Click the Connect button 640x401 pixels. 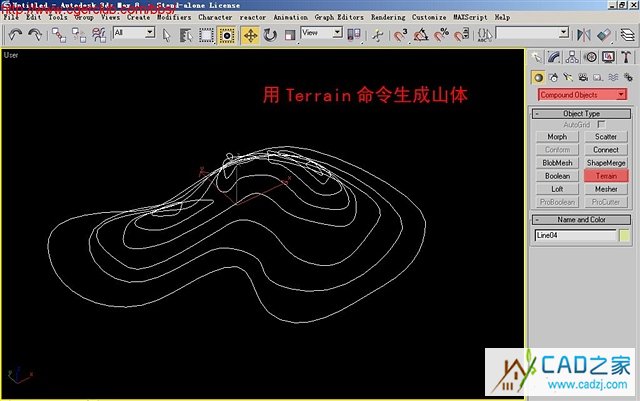click(x=606, y=150)
